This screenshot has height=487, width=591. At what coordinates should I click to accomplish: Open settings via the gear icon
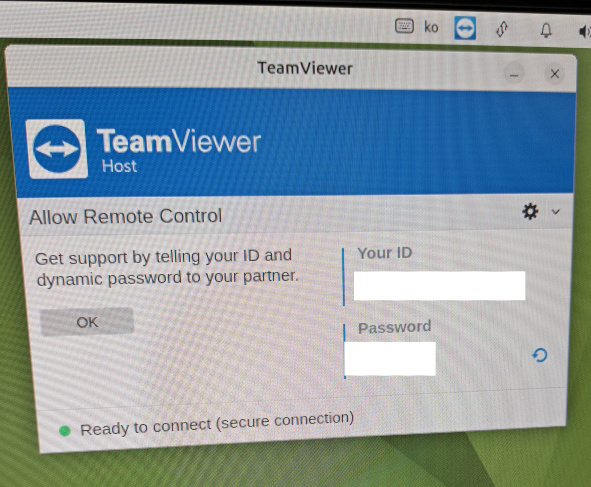pyautogui.click(x=530, y=211)
